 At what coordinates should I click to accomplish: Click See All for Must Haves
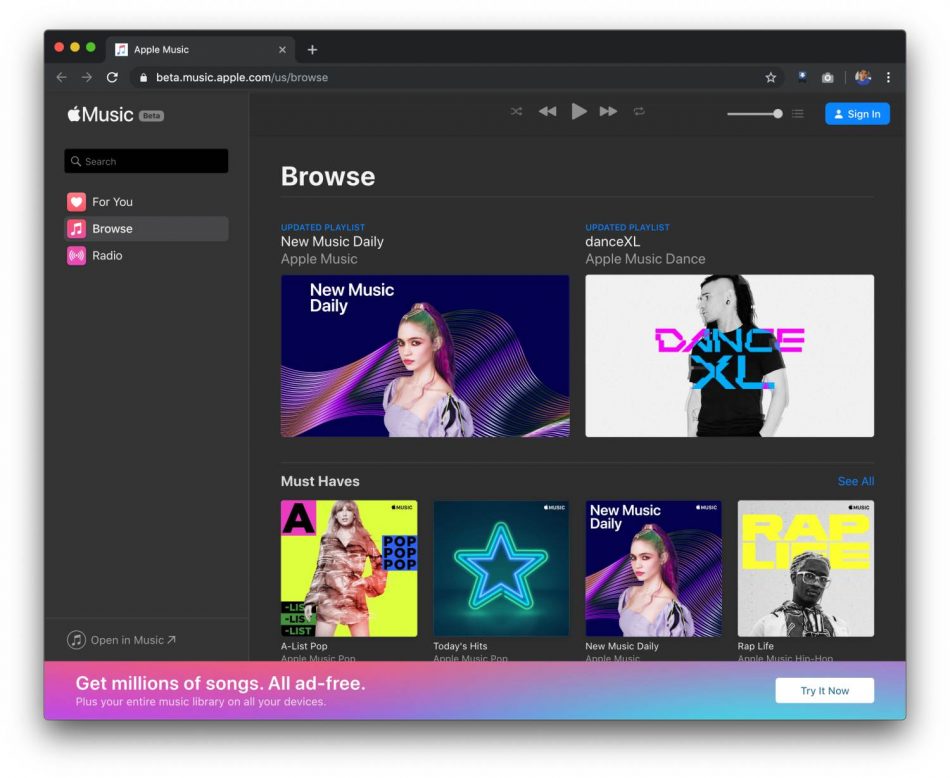tap(855, 481)
